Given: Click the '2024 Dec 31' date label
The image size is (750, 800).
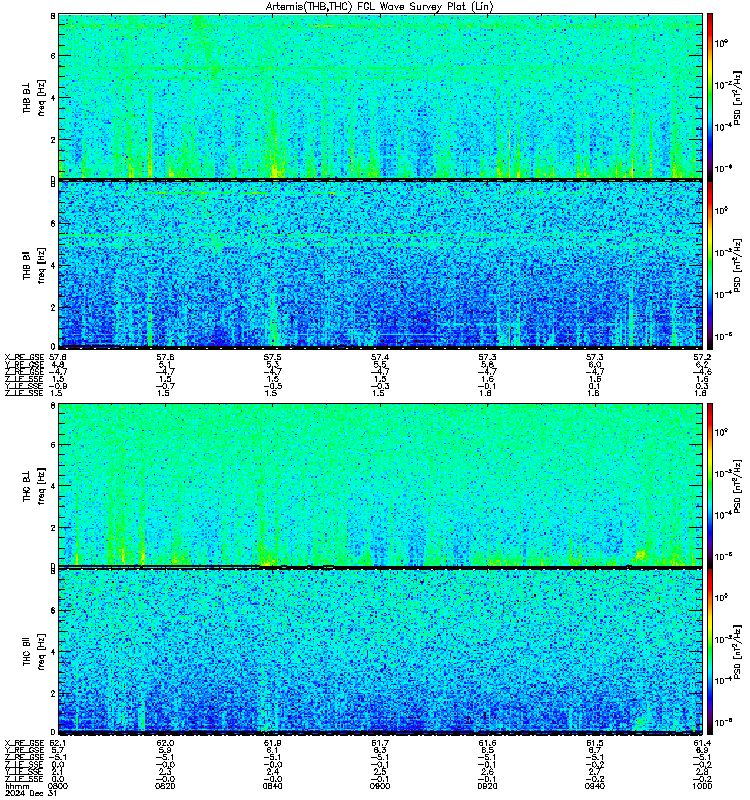Looking at the screenshot, I should [x=31, y=794].
